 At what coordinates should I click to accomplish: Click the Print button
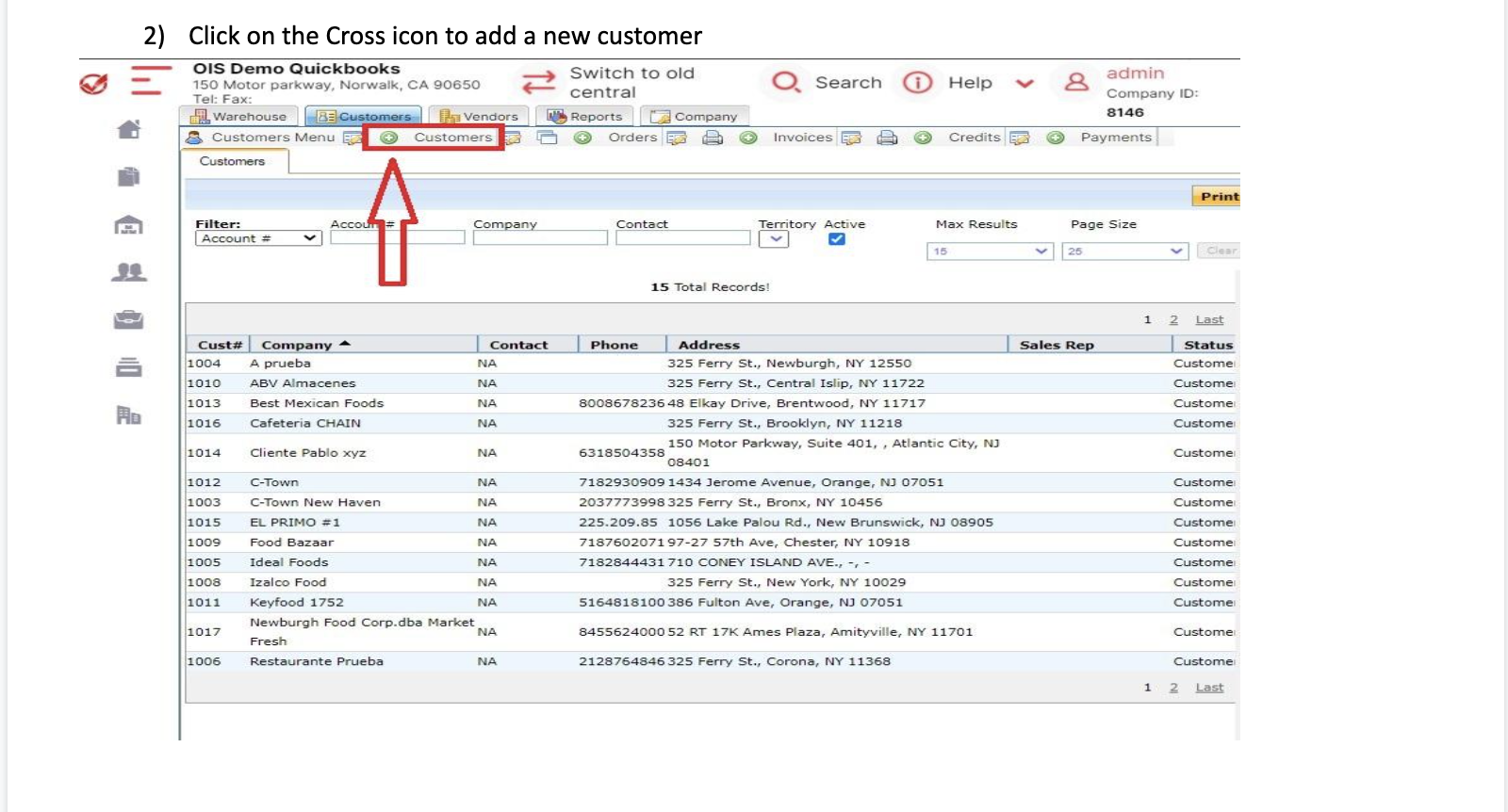[1218, 196]
